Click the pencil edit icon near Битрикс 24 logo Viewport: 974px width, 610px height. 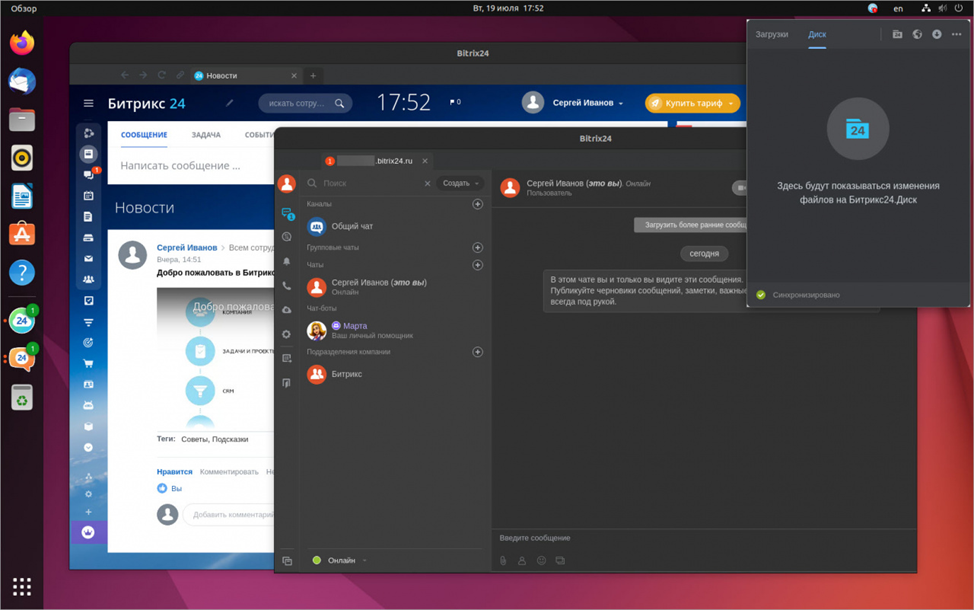(229, 102)
